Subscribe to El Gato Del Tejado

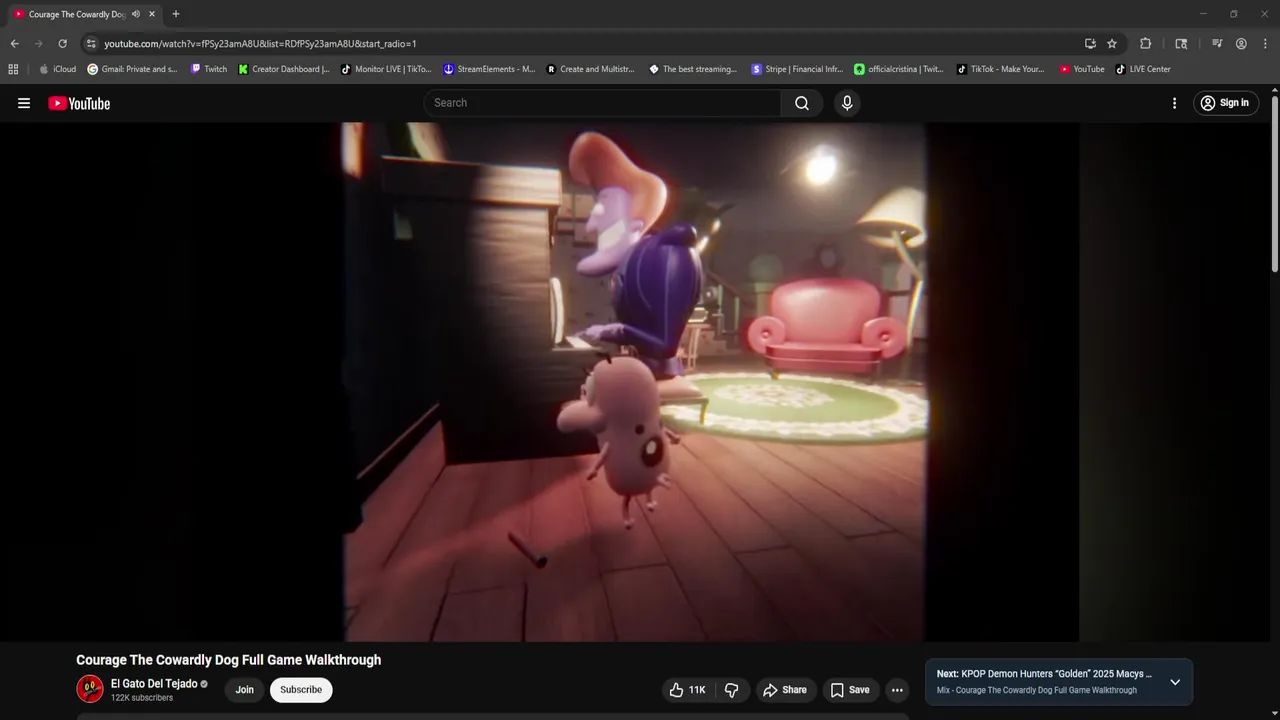tap(301, 690)
